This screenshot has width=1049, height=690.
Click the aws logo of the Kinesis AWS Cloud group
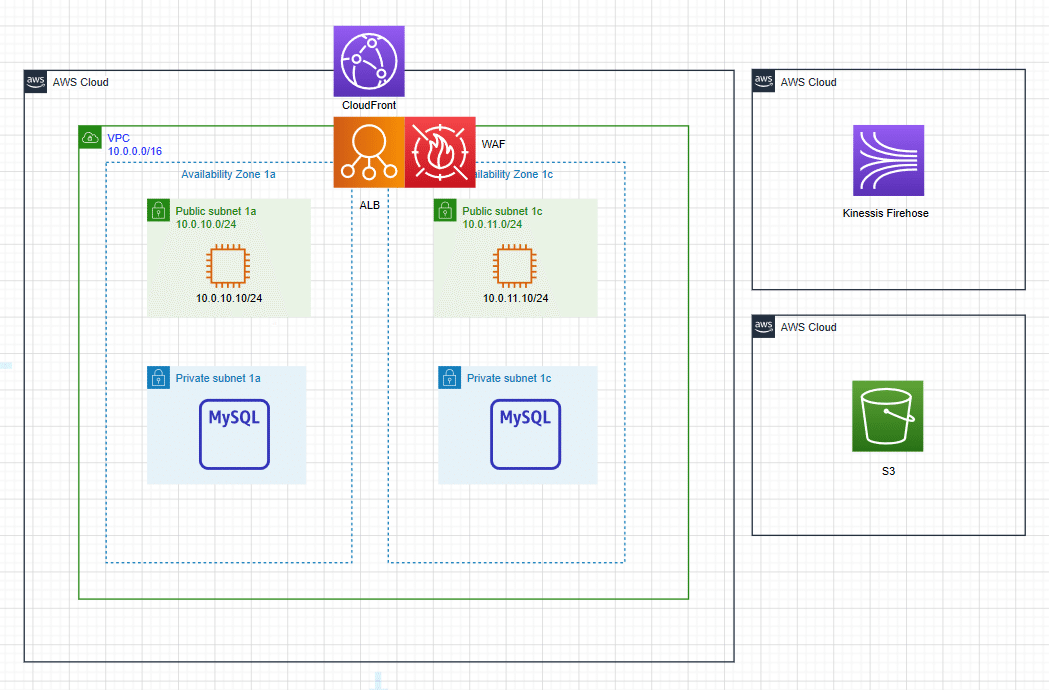click(x=763, y=81)
